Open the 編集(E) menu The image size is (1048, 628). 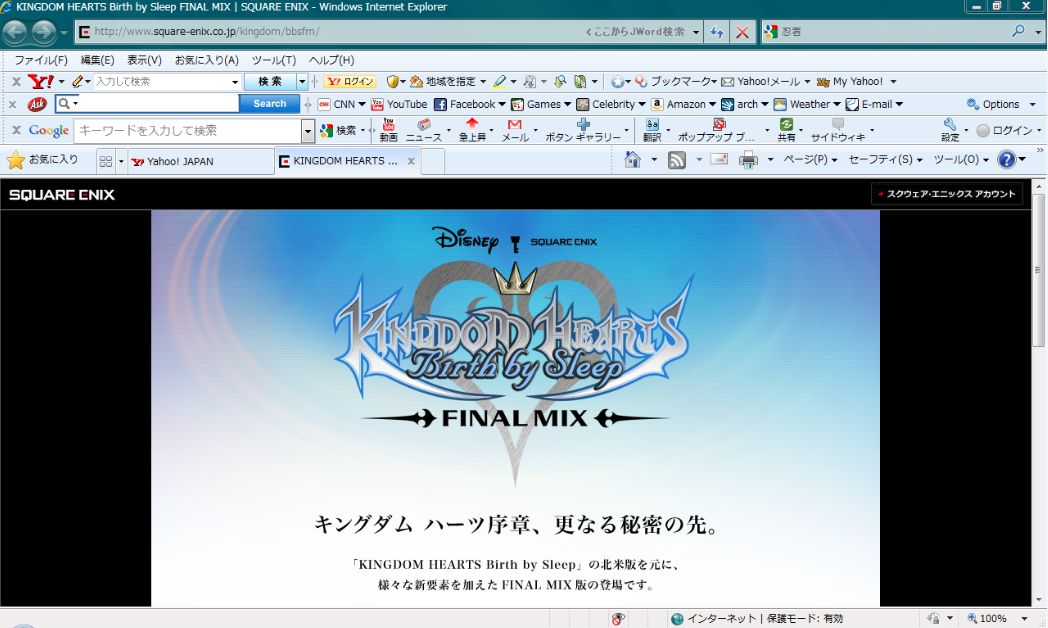point(97,60)
